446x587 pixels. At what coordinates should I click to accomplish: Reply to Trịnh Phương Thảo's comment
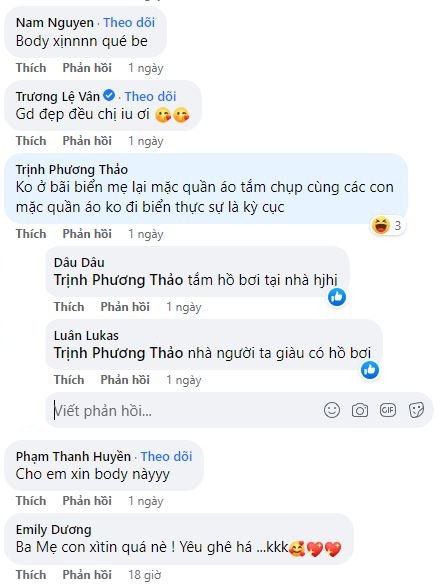(87, 234)
